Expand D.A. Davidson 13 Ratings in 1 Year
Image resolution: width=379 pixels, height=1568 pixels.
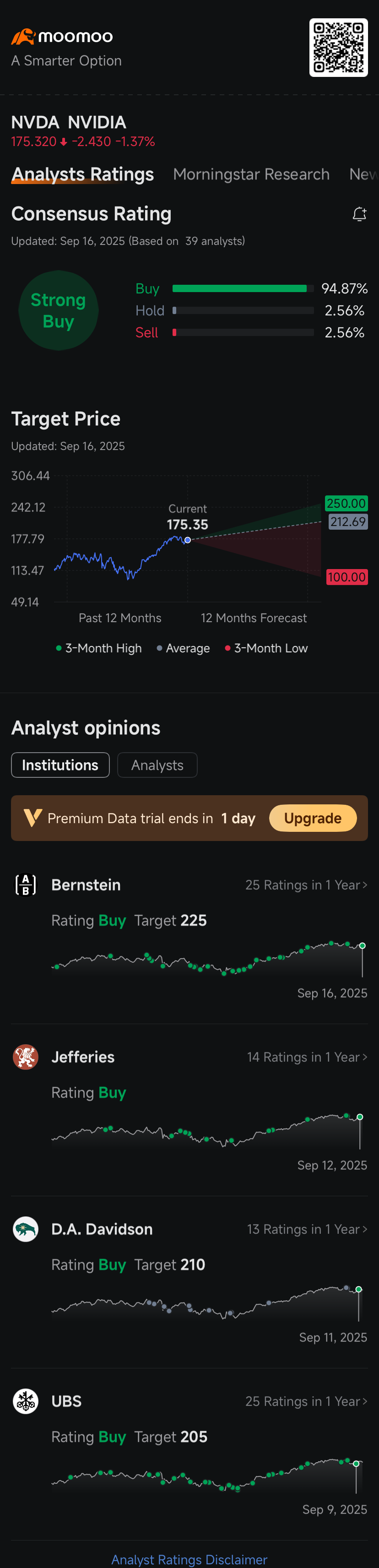point(307,1230)
